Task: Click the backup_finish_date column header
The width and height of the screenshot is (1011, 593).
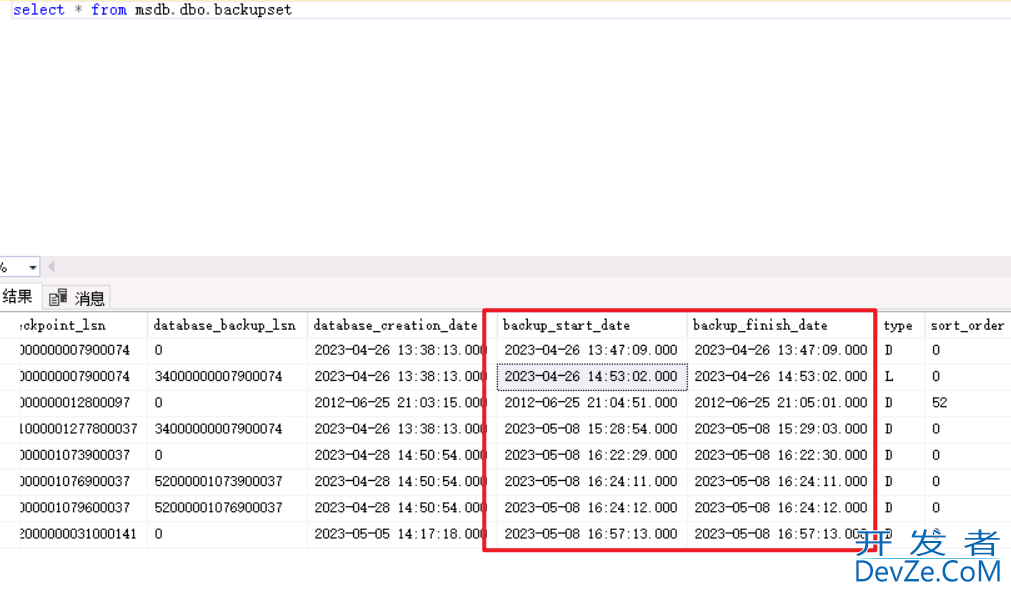Action: (x=780, y=326)
